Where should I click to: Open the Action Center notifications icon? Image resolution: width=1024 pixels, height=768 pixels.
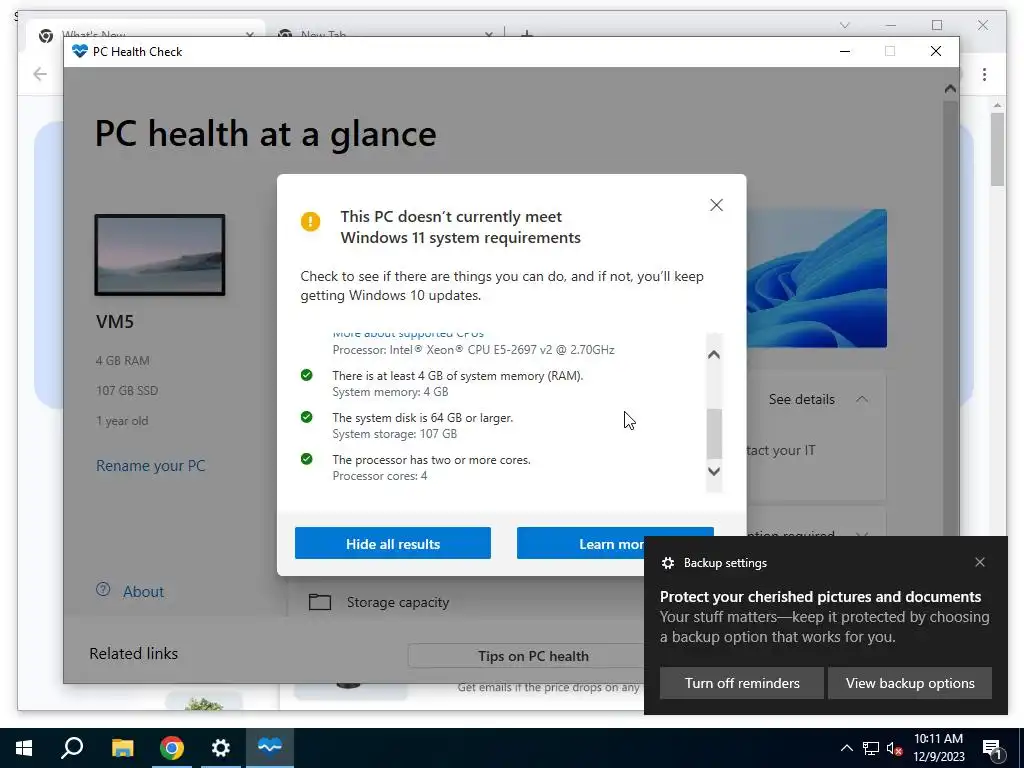(x=992, y=749)
